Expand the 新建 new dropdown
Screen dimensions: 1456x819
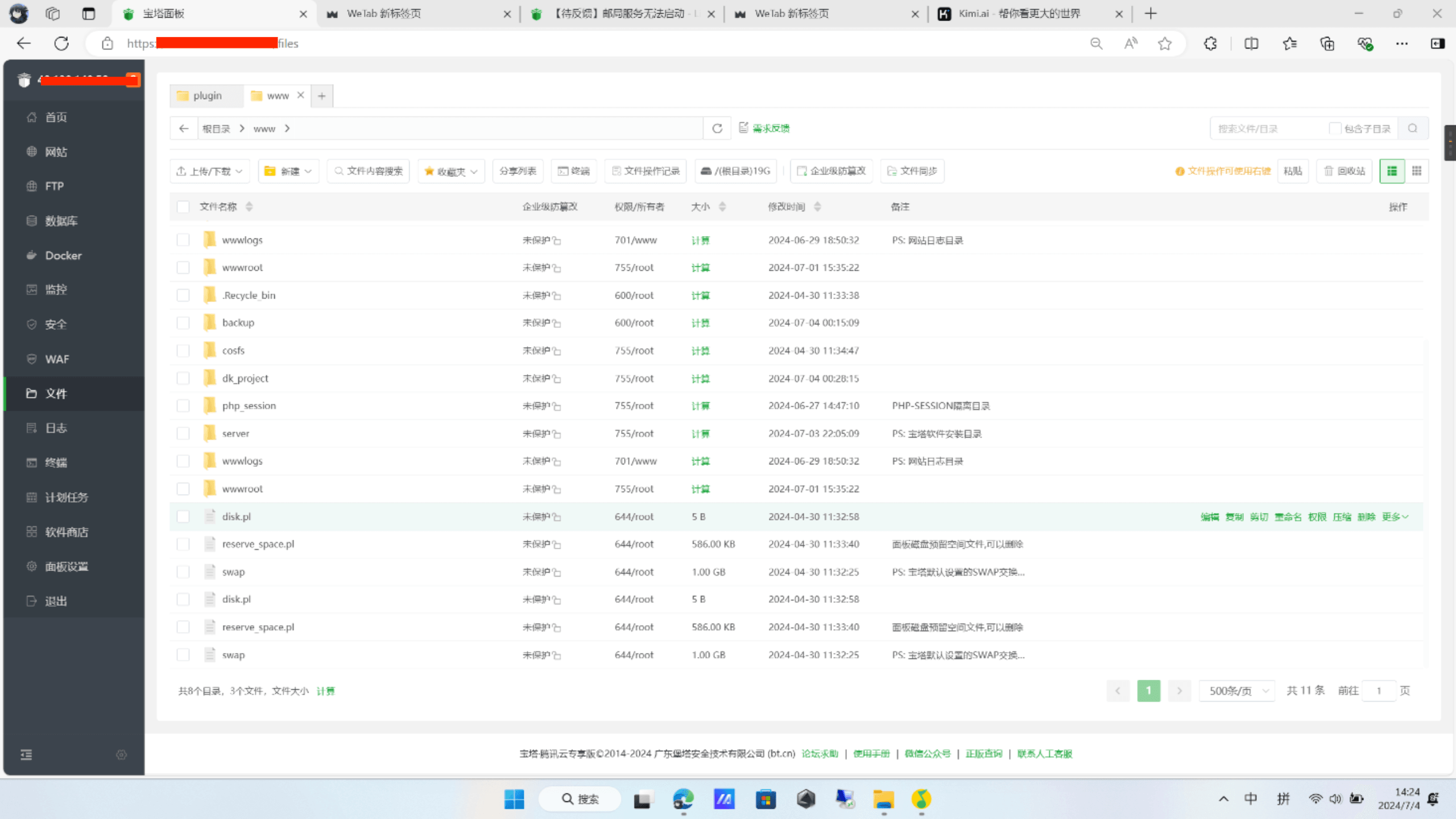[x=289, y=171]
